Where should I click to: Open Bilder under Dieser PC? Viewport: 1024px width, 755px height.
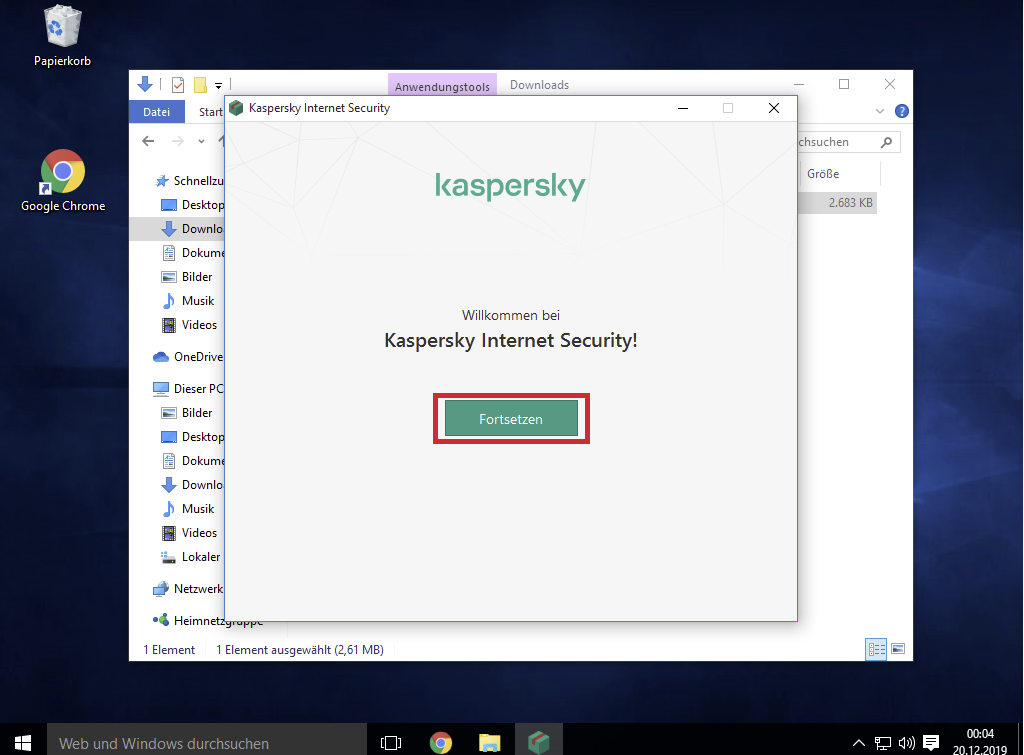click(187, 413)
